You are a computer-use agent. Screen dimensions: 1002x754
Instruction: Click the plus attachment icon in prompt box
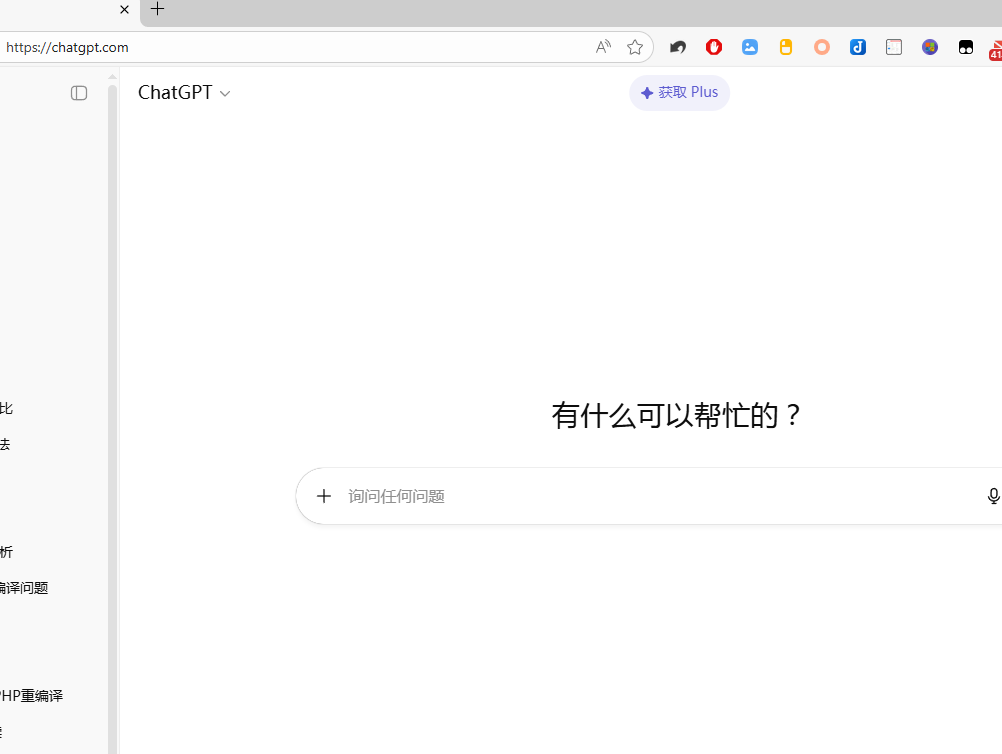(324, 496)
